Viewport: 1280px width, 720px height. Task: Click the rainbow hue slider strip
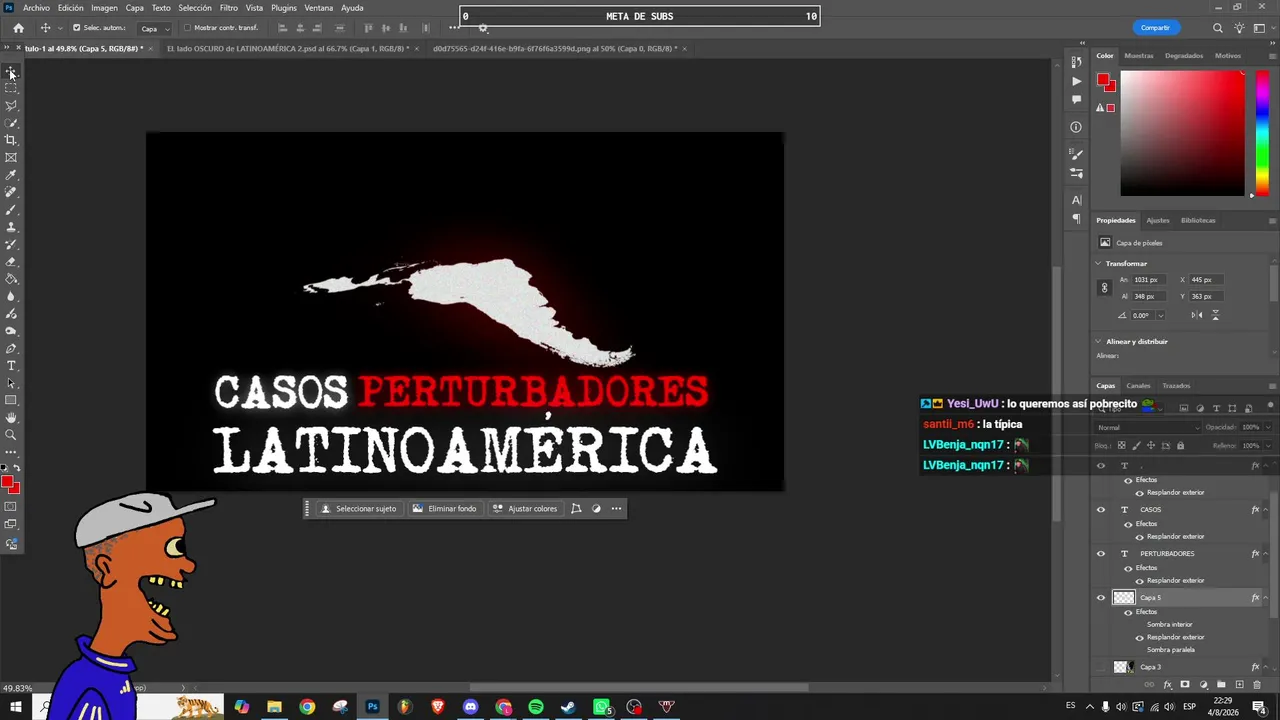click(1262, 134)
